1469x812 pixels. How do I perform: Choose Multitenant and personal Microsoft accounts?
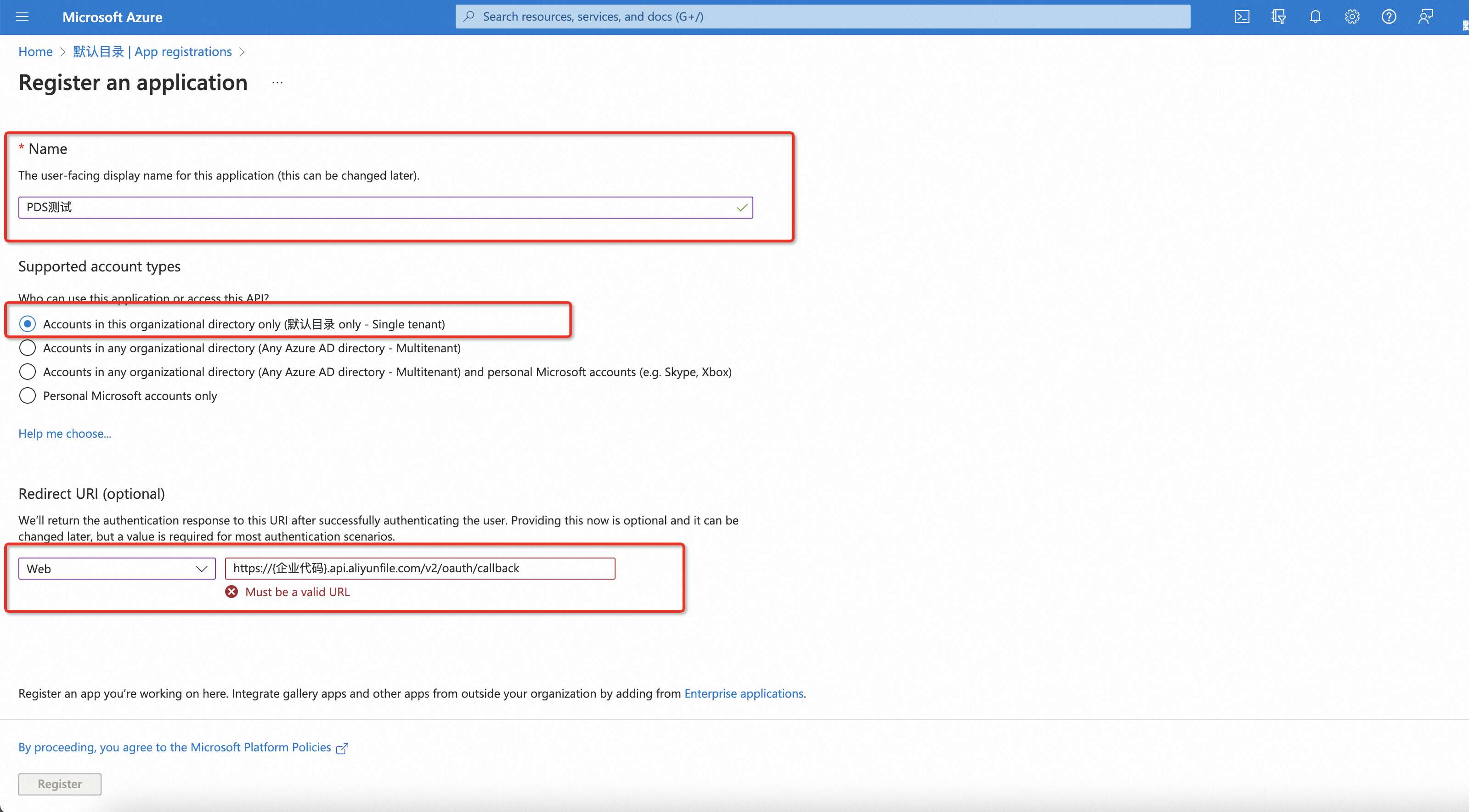pyautogui.click(x=28, y=372)
